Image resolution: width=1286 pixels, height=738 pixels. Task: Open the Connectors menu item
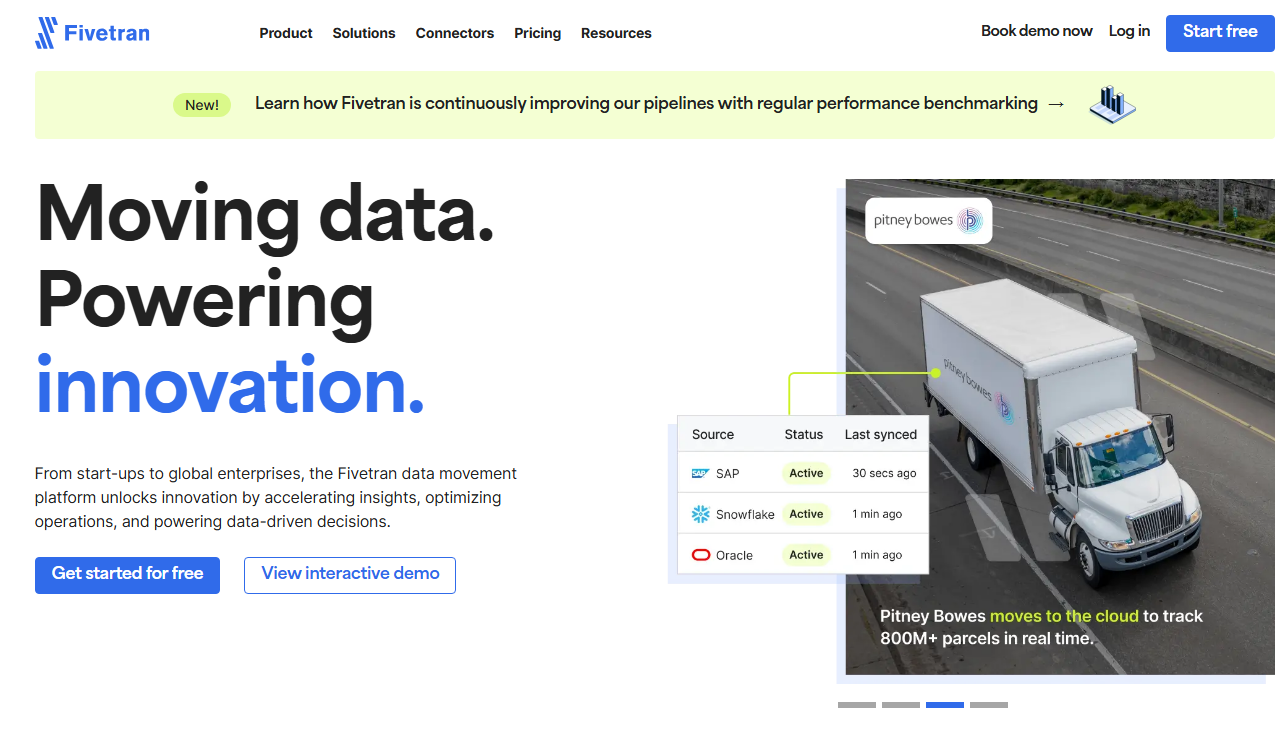coord(455,33)
